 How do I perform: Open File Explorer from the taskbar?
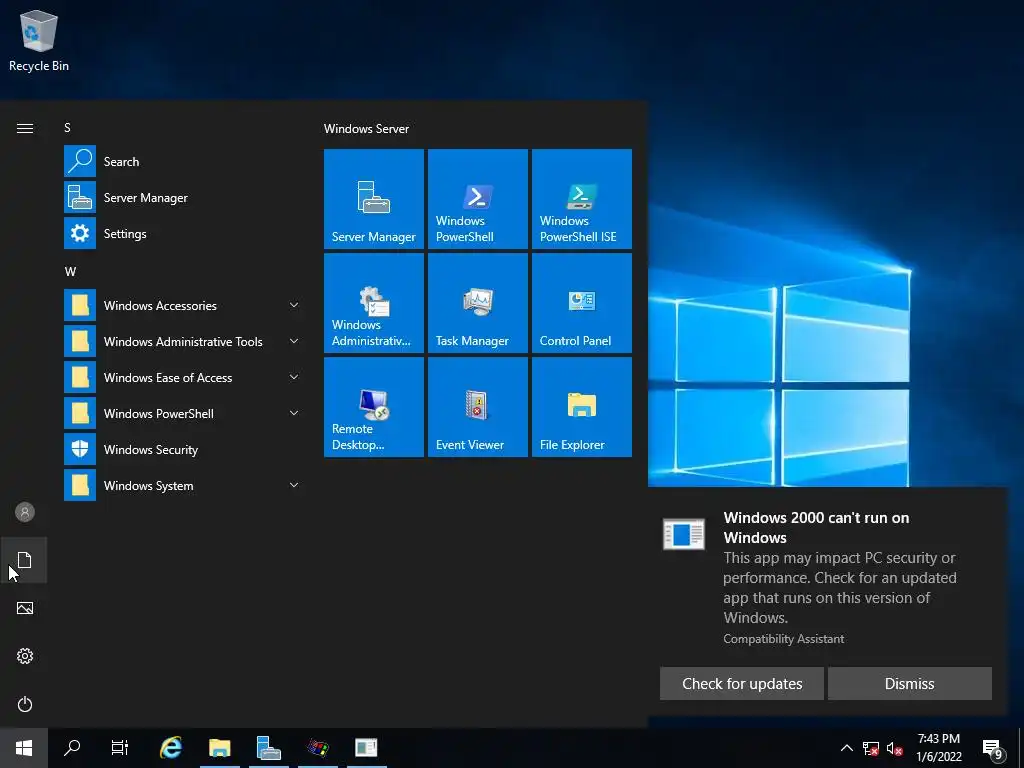pyautogui.click(x=219, y=748)
